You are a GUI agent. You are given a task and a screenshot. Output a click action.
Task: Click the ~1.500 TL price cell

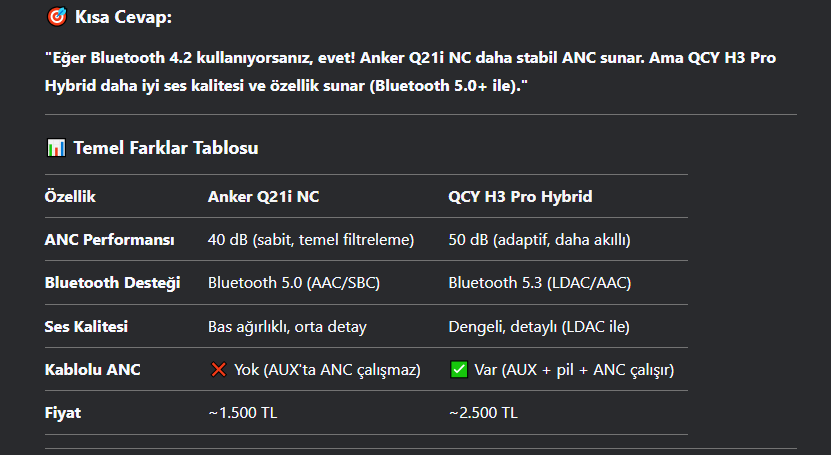[x=242, y=413]
